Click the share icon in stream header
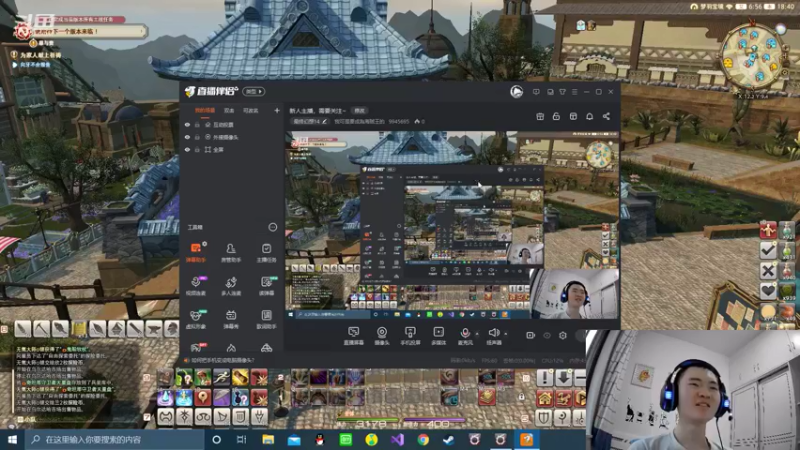 click(x=606, y=116)
